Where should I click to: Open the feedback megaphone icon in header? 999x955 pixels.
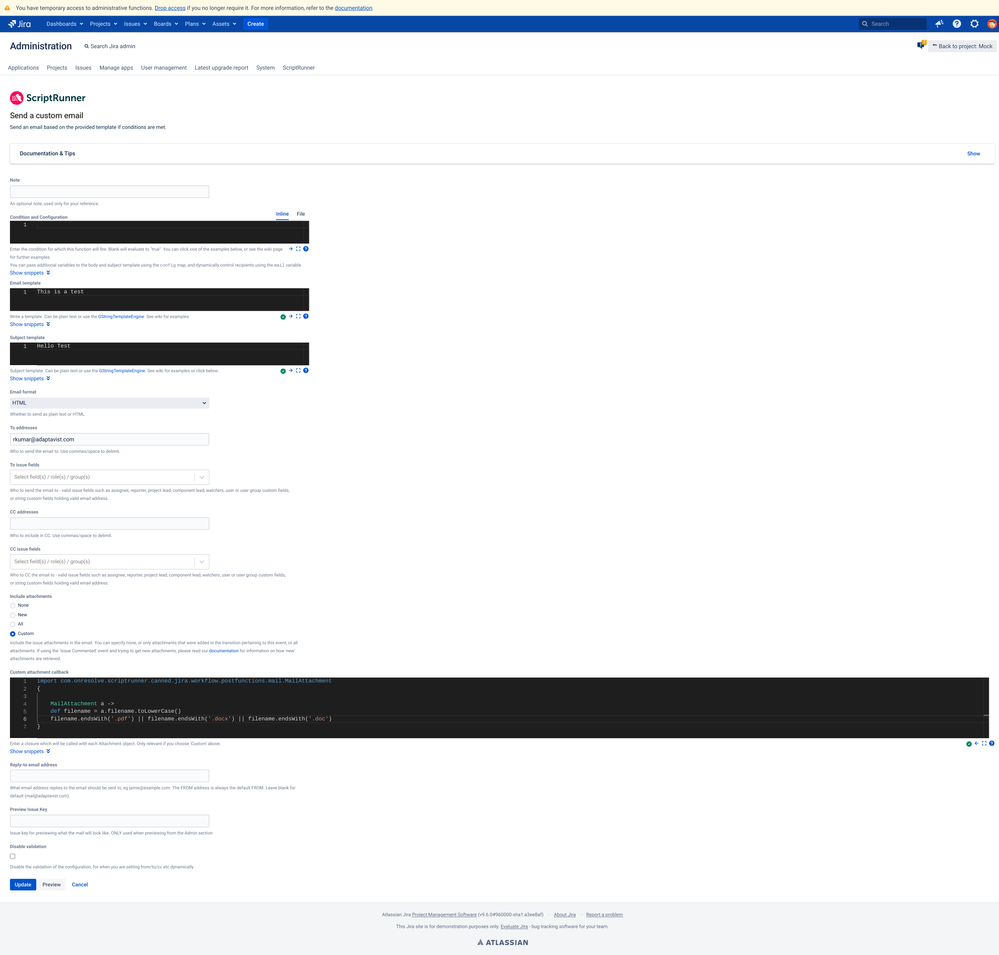(x=939, y=24)
